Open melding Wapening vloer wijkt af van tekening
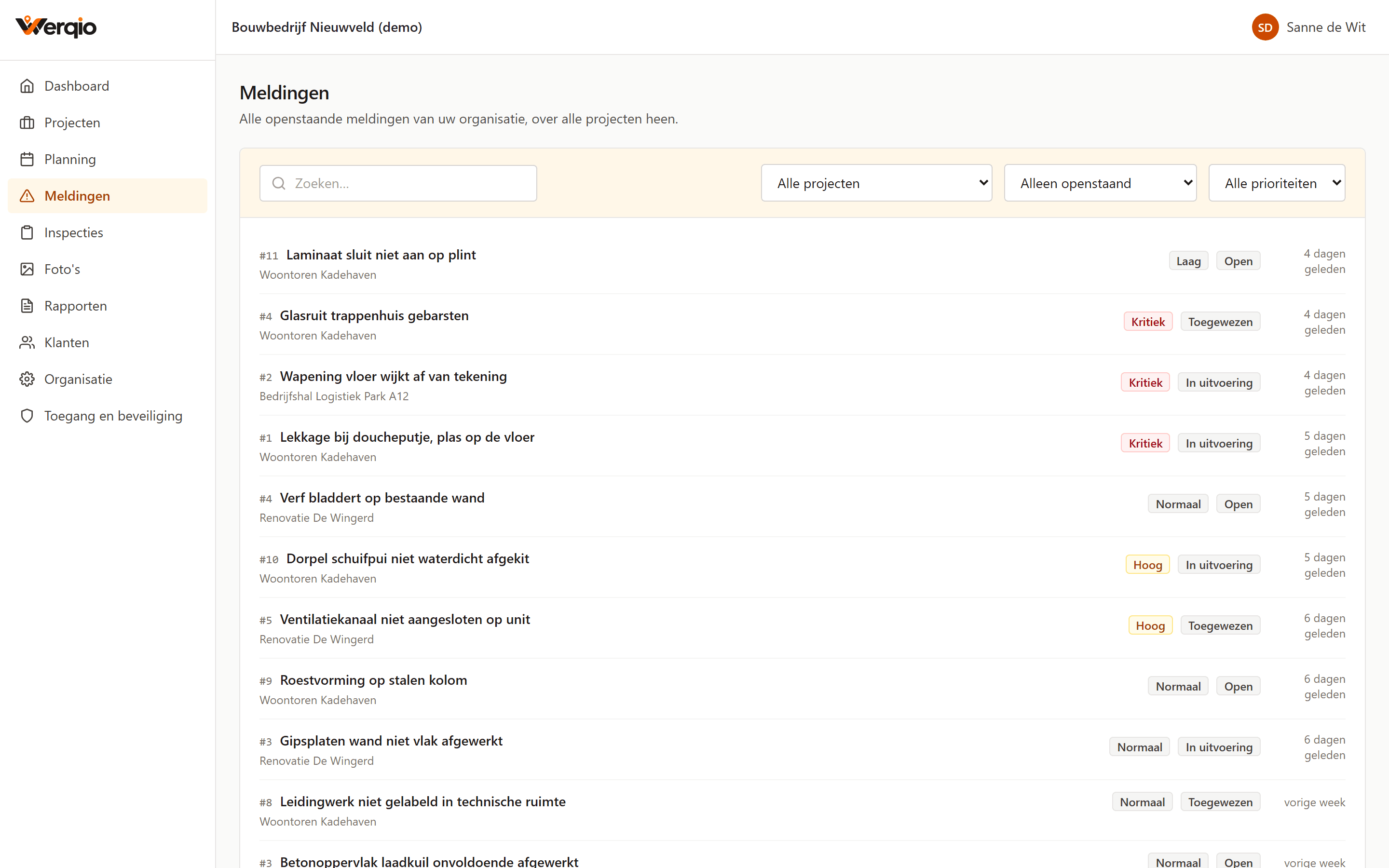This screenshot has height=868, width=1389. (x=393, y=377)
